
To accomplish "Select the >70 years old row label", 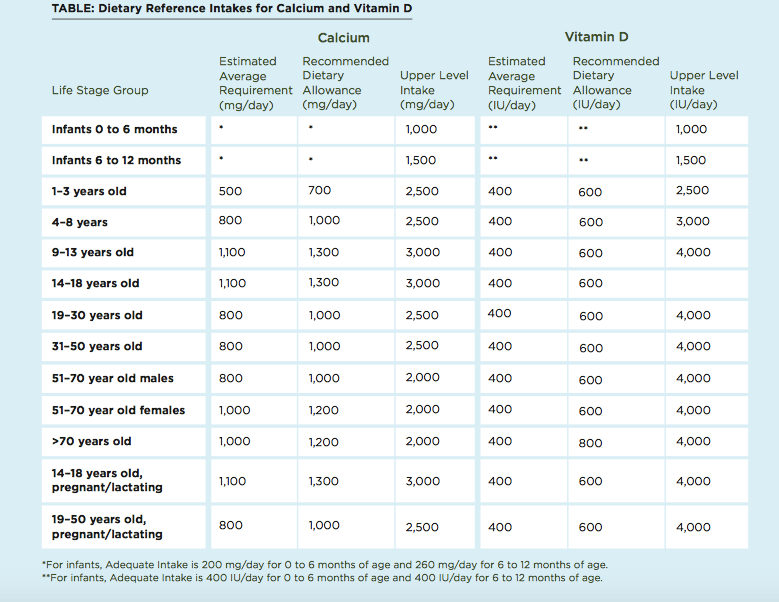I will click(x=91, y=441).
